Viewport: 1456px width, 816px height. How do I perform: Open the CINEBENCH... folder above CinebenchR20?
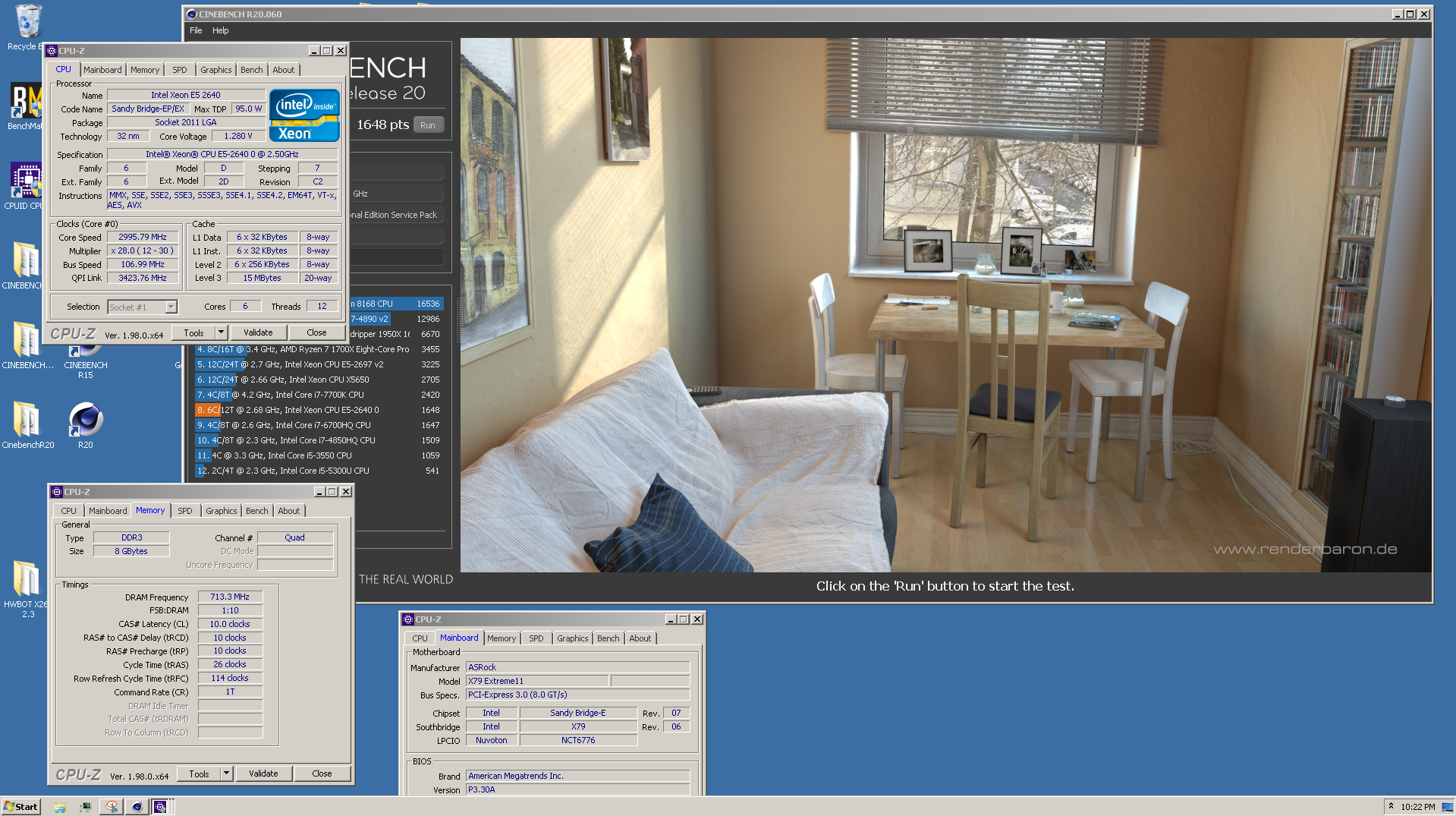27,344
